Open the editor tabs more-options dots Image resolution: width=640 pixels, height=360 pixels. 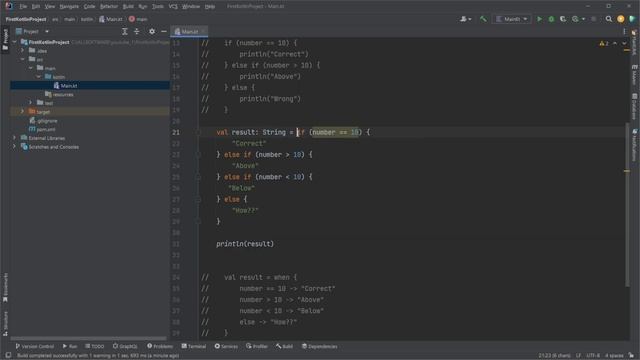pos(624,31)
